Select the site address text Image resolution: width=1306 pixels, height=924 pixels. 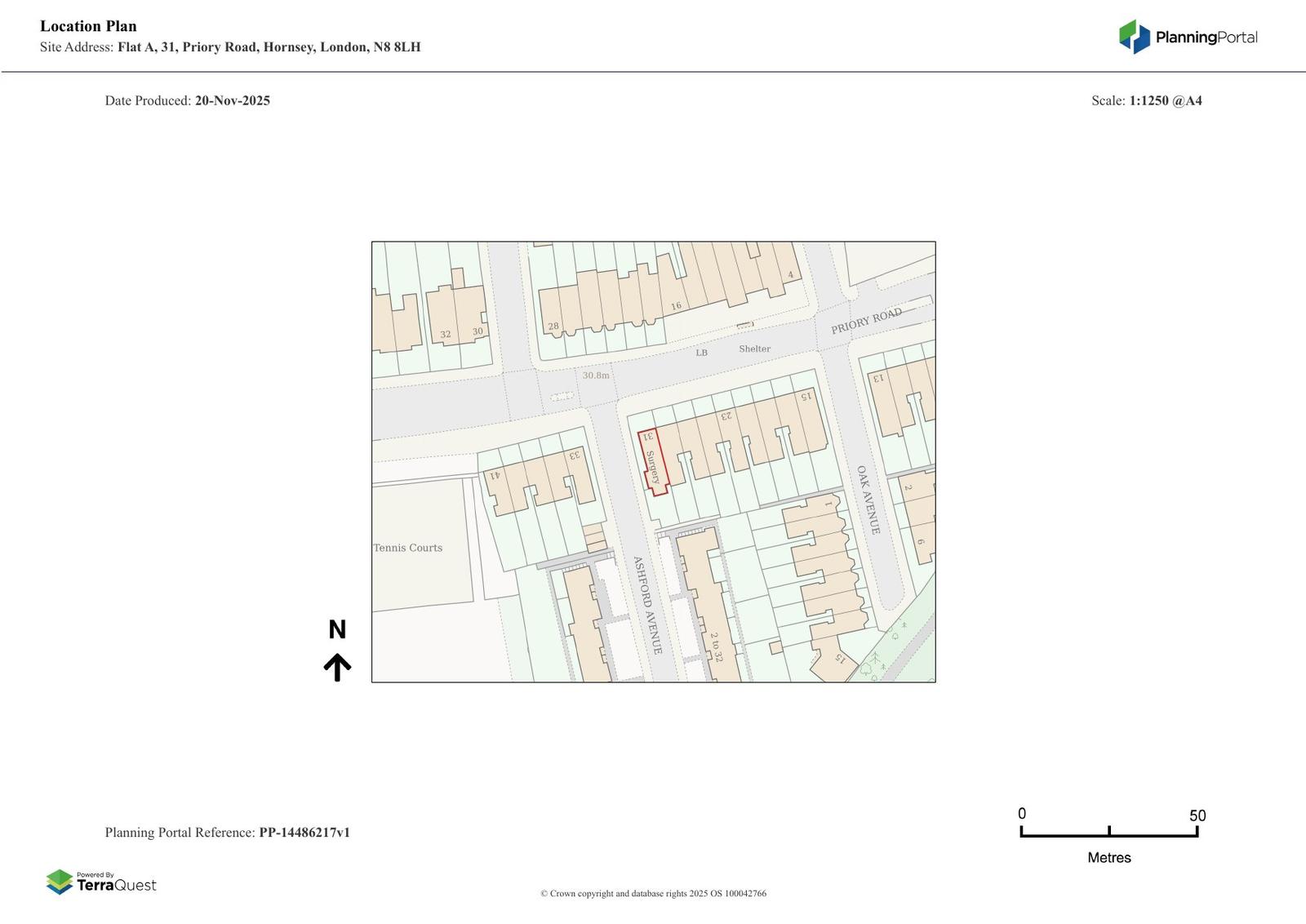click(x=269, y=47)
